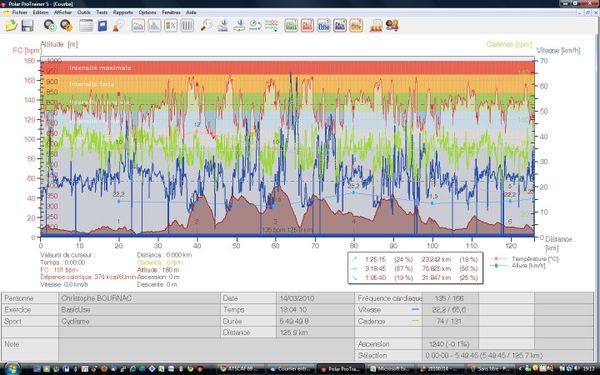Click the Note text field

206,349
